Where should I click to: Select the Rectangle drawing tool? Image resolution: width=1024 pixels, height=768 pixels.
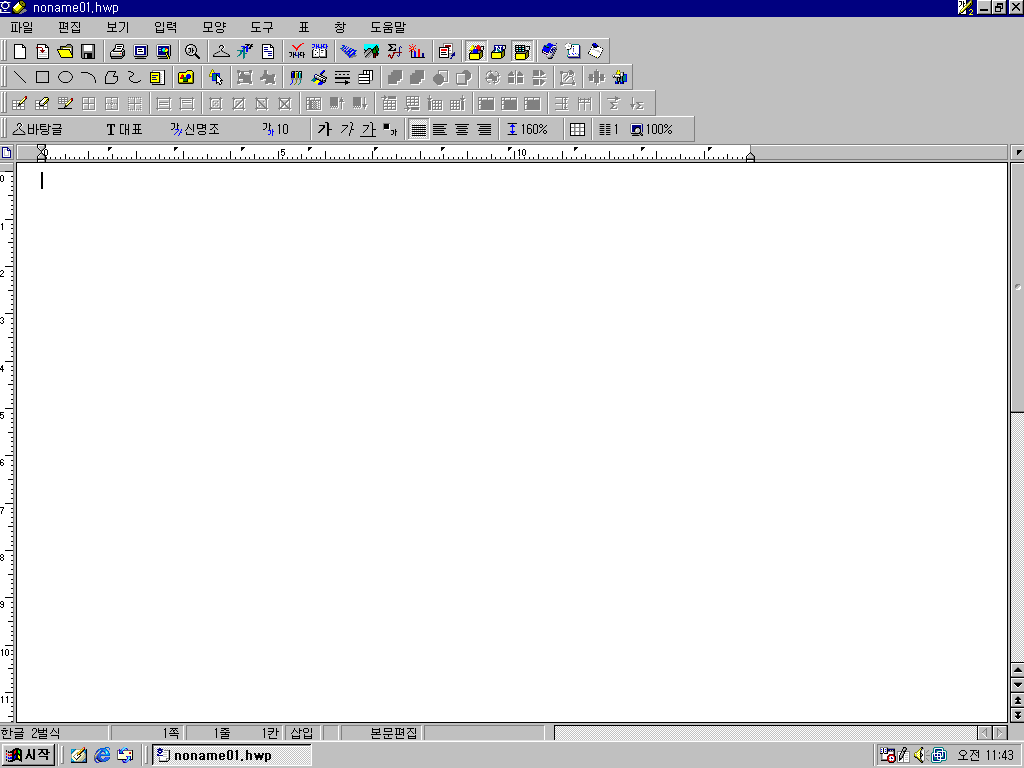coord(42,78)
